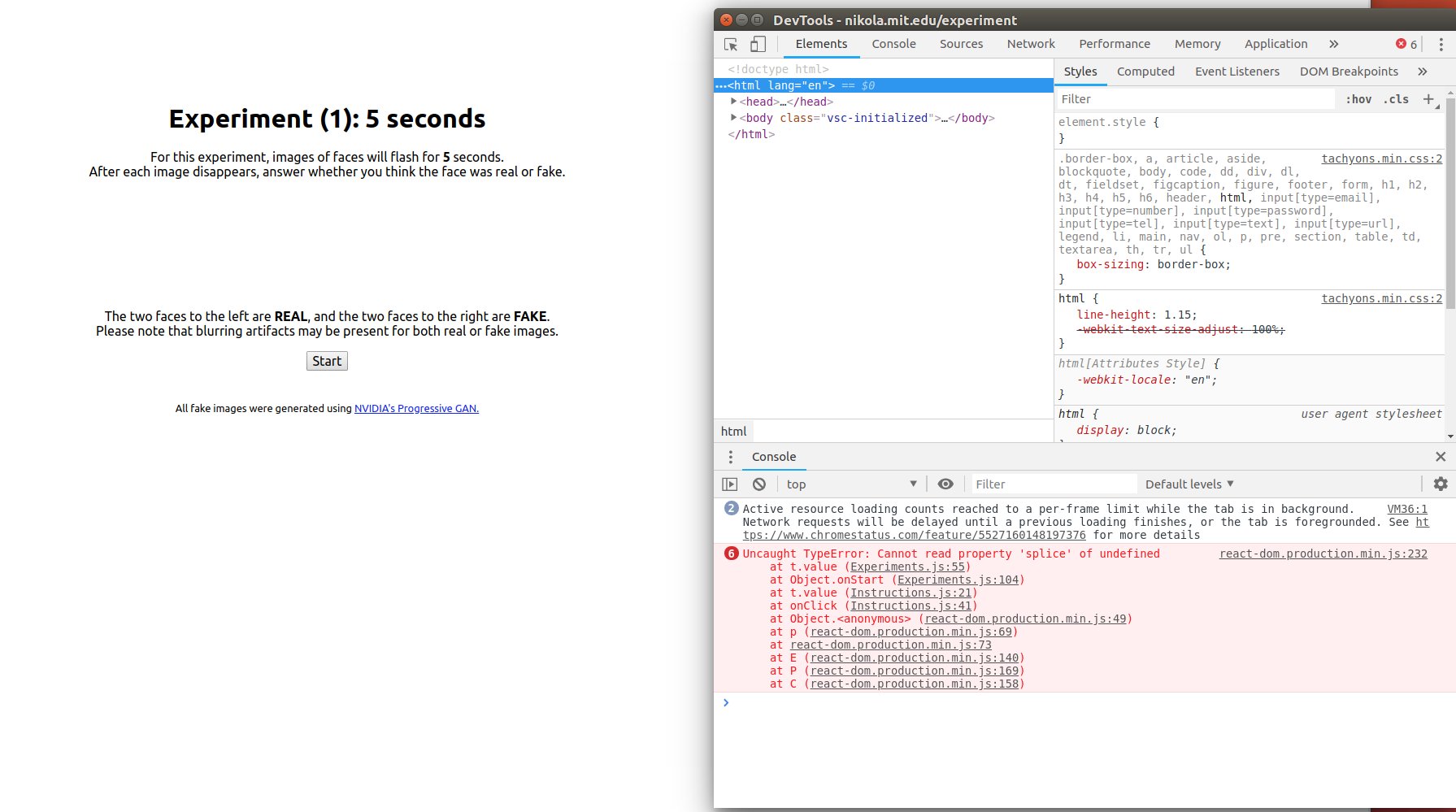1456x812 pixels.
Task: Click the error badge with count 6
Action: point(732,554)
